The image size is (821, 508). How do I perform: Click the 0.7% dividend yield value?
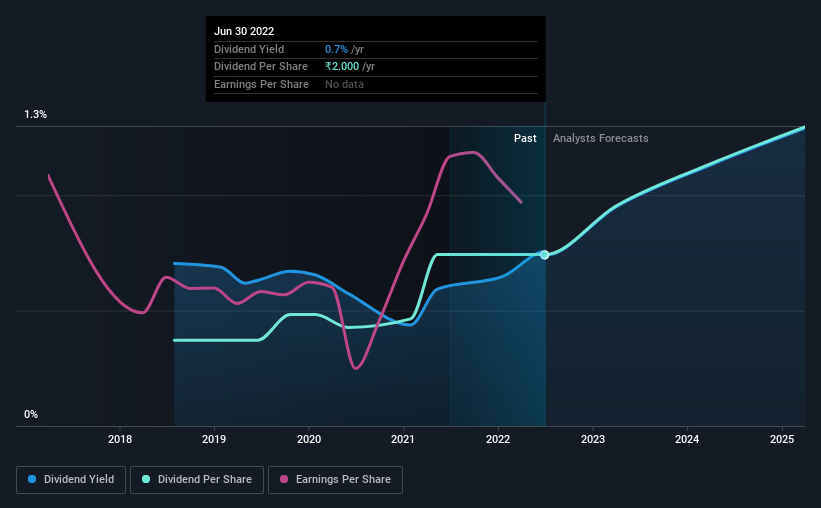click(x=336, y=49)
